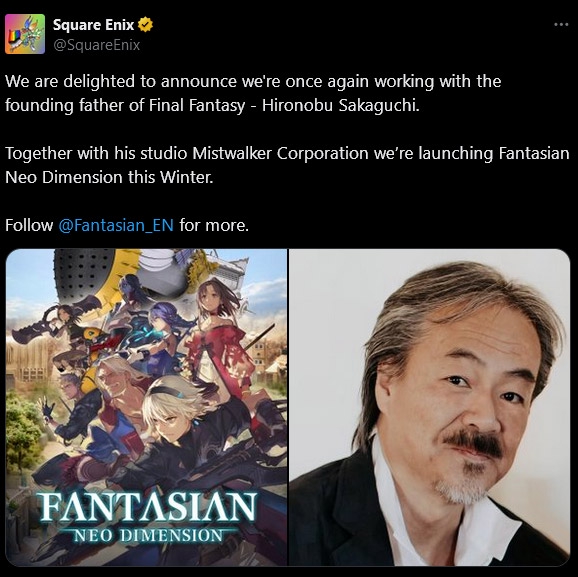Image resolution: width=578 pixels, height=577 pixels.
Task: Click the Square Enix display name
Action: (93, 25)
